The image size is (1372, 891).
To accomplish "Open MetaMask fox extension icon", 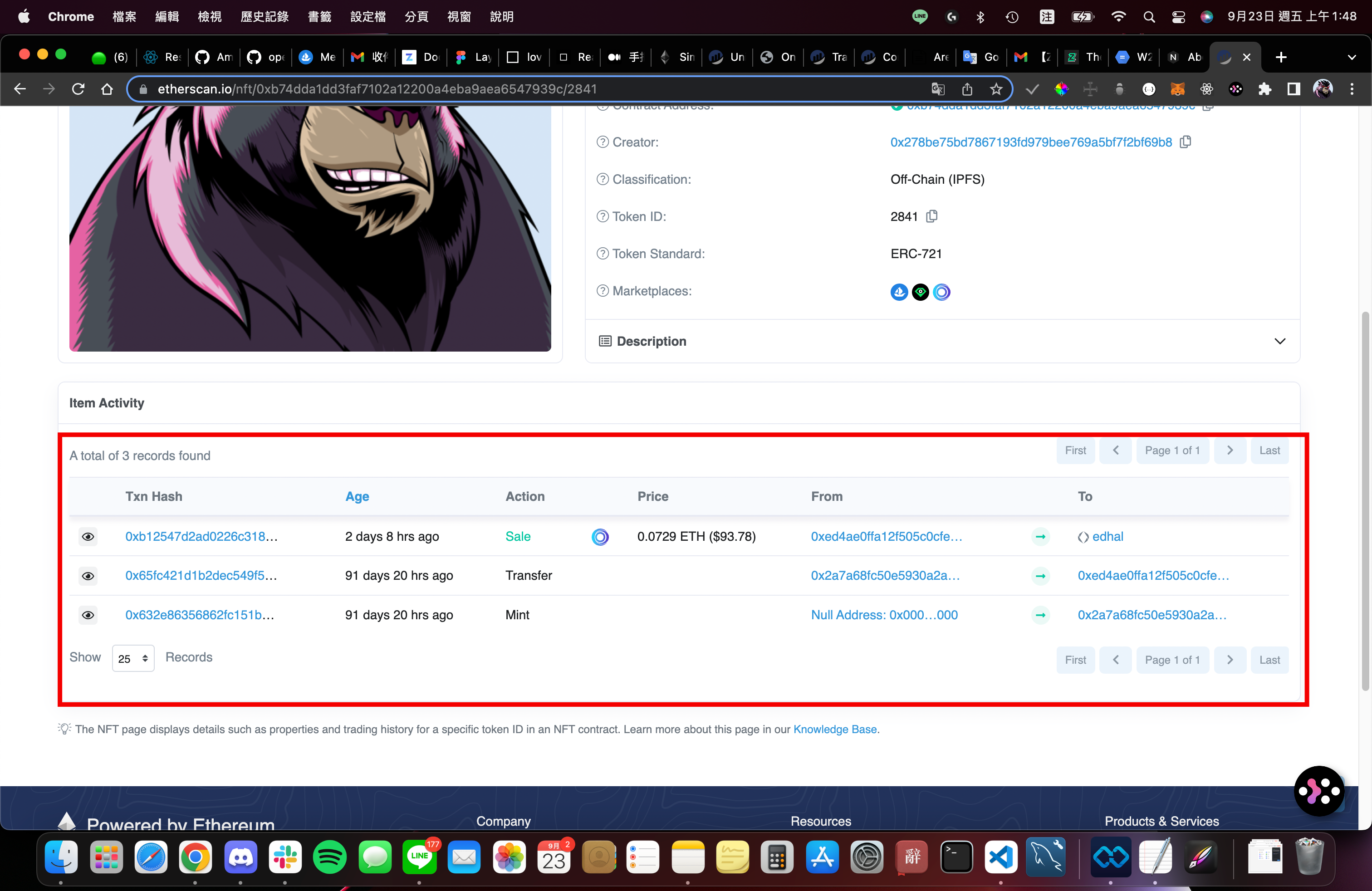I will click(1177, 89).
